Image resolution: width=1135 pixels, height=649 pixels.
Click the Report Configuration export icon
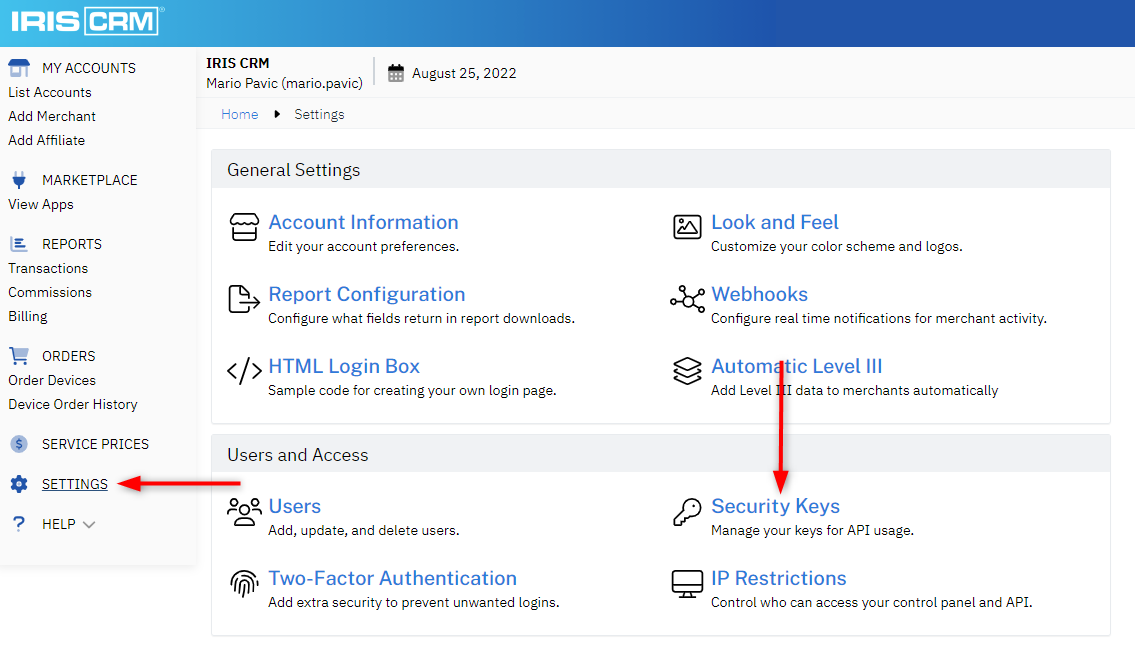tap(244, 299)
